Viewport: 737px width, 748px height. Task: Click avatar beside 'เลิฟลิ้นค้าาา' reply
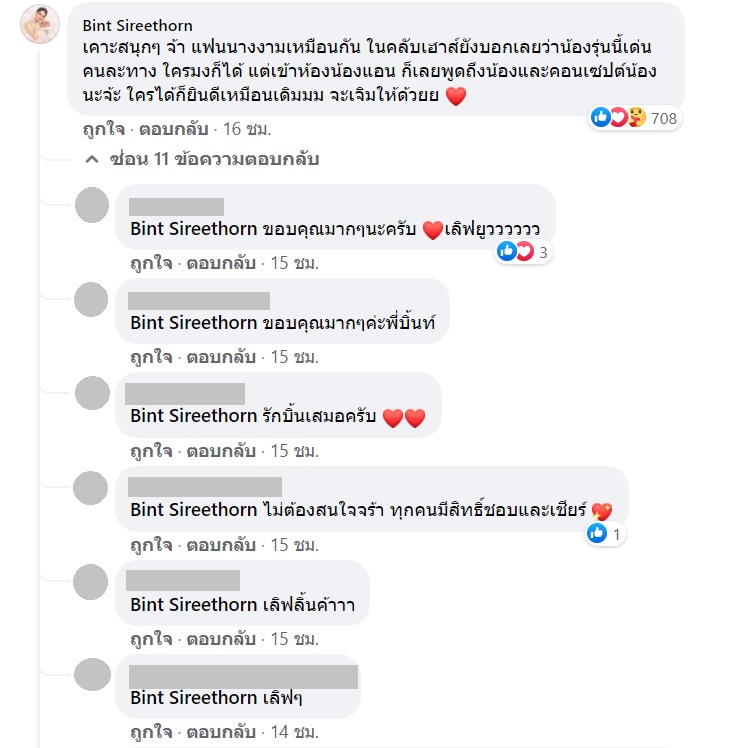pyautogui.click(x=92, y=582)
